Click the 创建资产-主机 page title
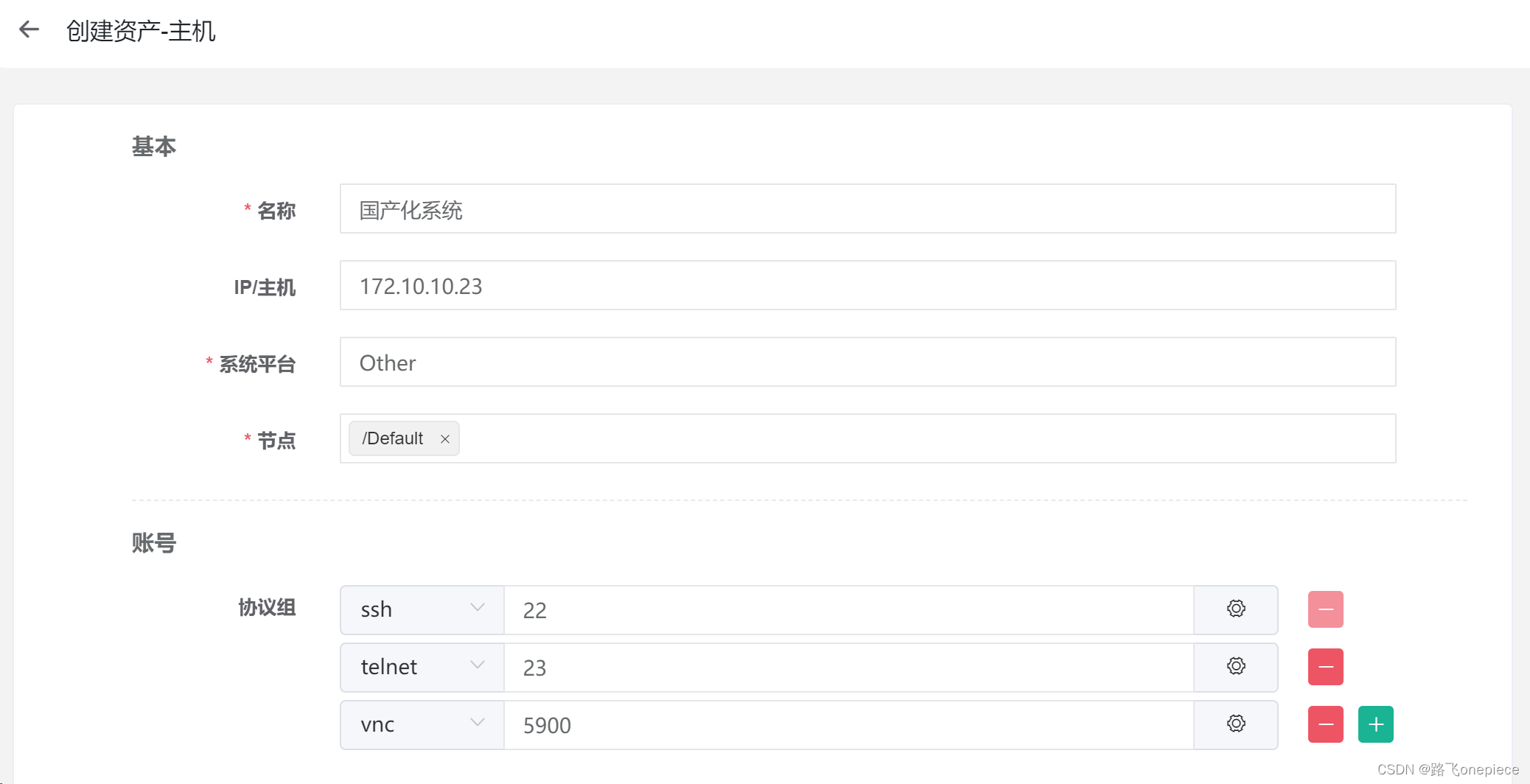1530x784 pixels. tap(141, 31)
